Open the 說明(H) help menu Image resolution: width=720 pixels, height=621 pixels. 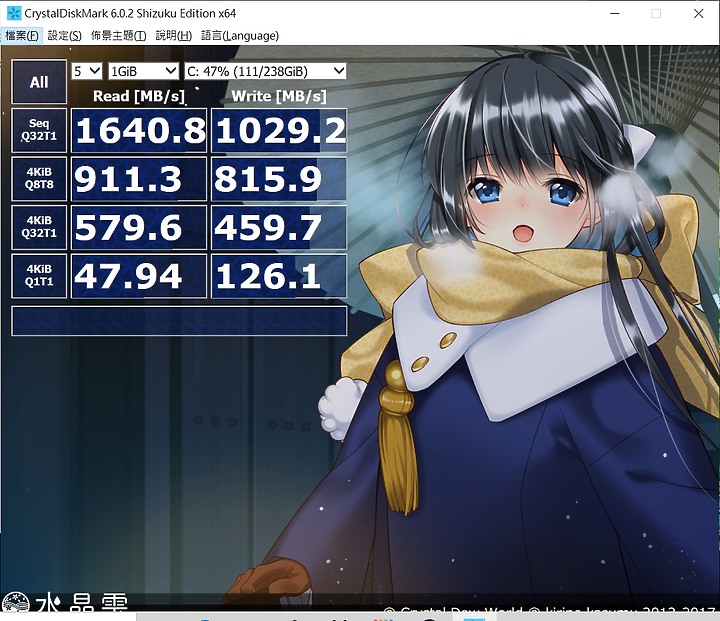174,36
